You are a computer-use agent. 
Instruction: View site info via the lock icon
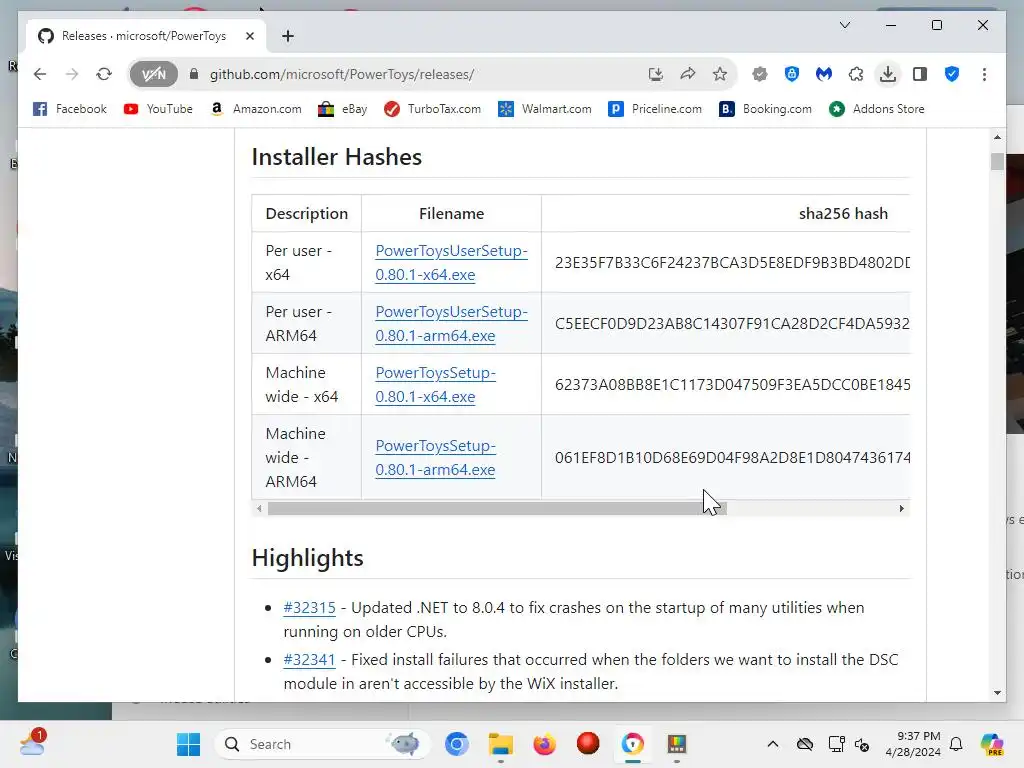193,74
